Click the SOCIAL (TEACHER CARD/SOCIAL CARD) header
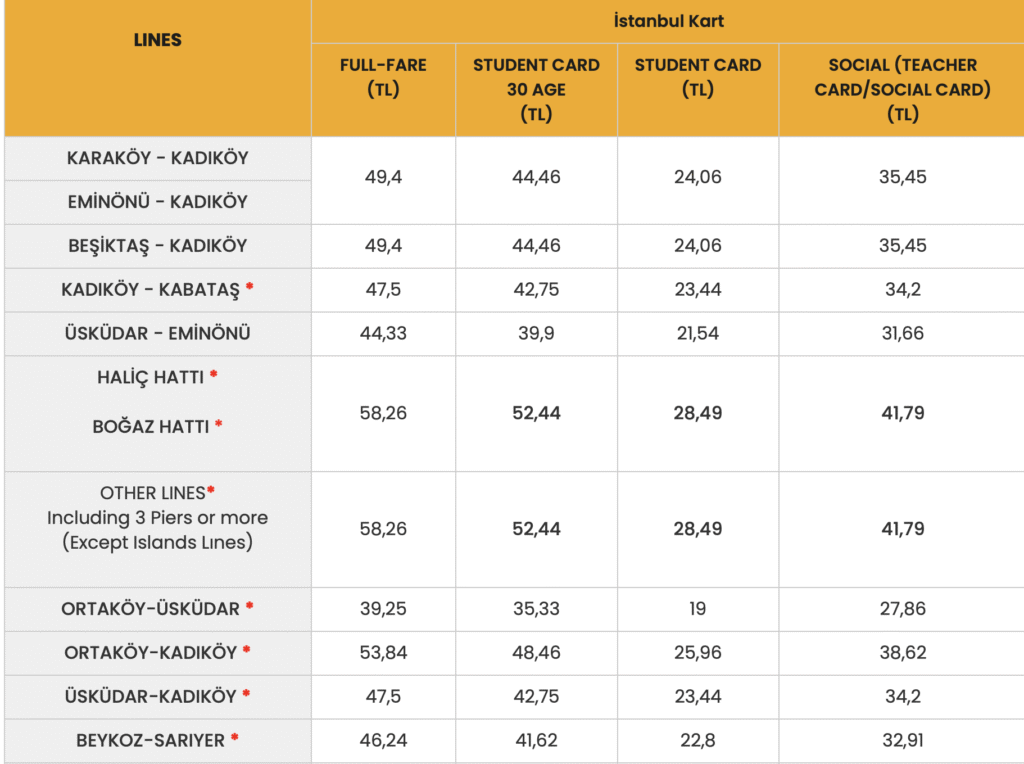The height and width of the screenshot is (764, 1024). tap(902, 89)
